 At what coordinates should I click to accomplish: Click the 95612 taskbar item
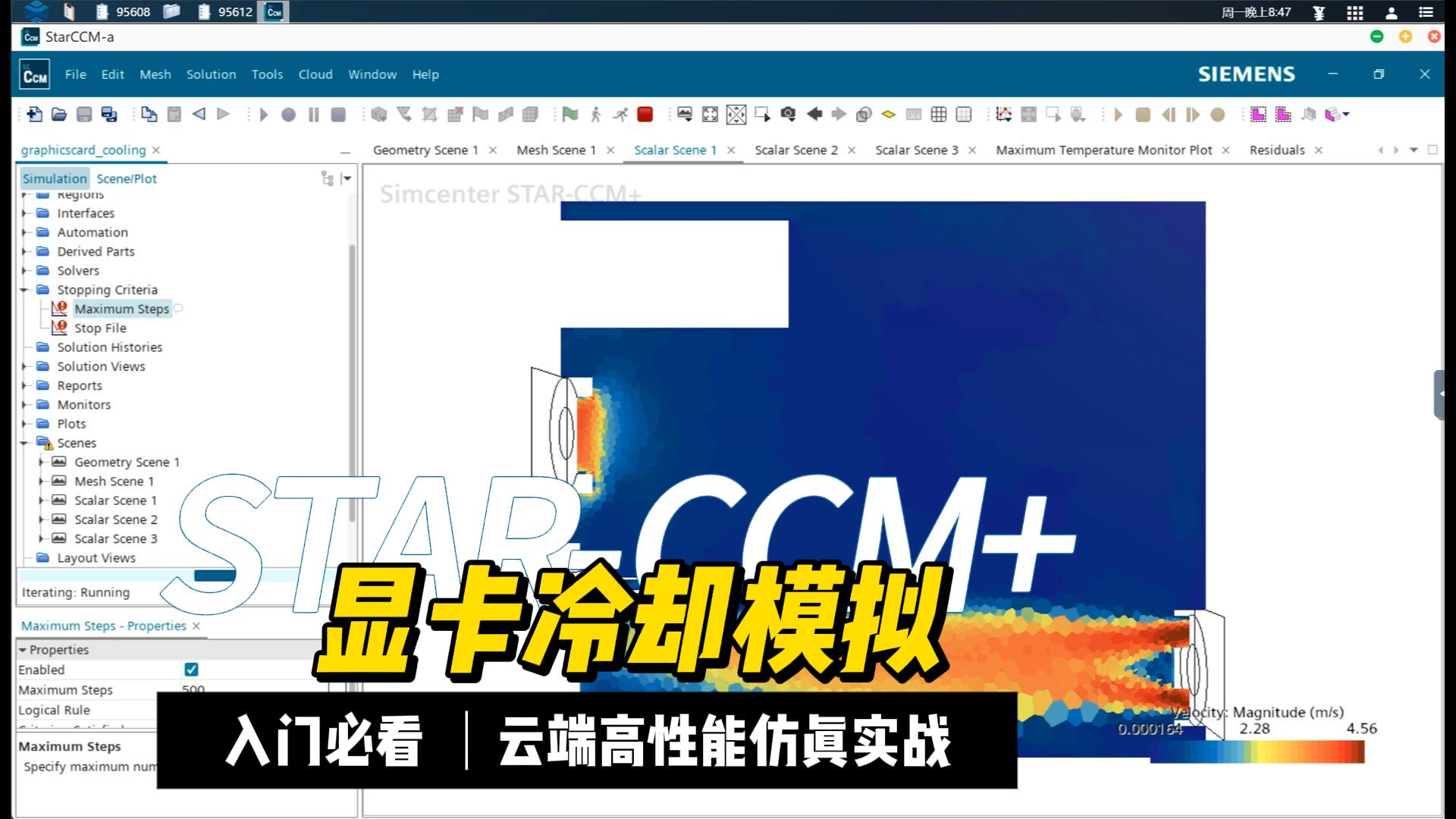tap(225, 12)
